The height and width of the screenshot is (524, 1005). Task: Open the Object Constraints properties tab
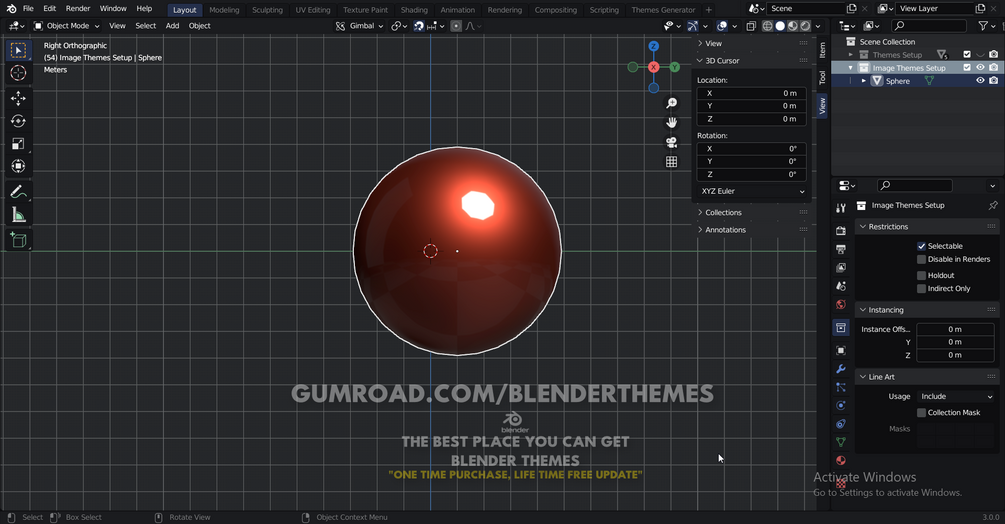pyautogui.click(x=841, y=424)
